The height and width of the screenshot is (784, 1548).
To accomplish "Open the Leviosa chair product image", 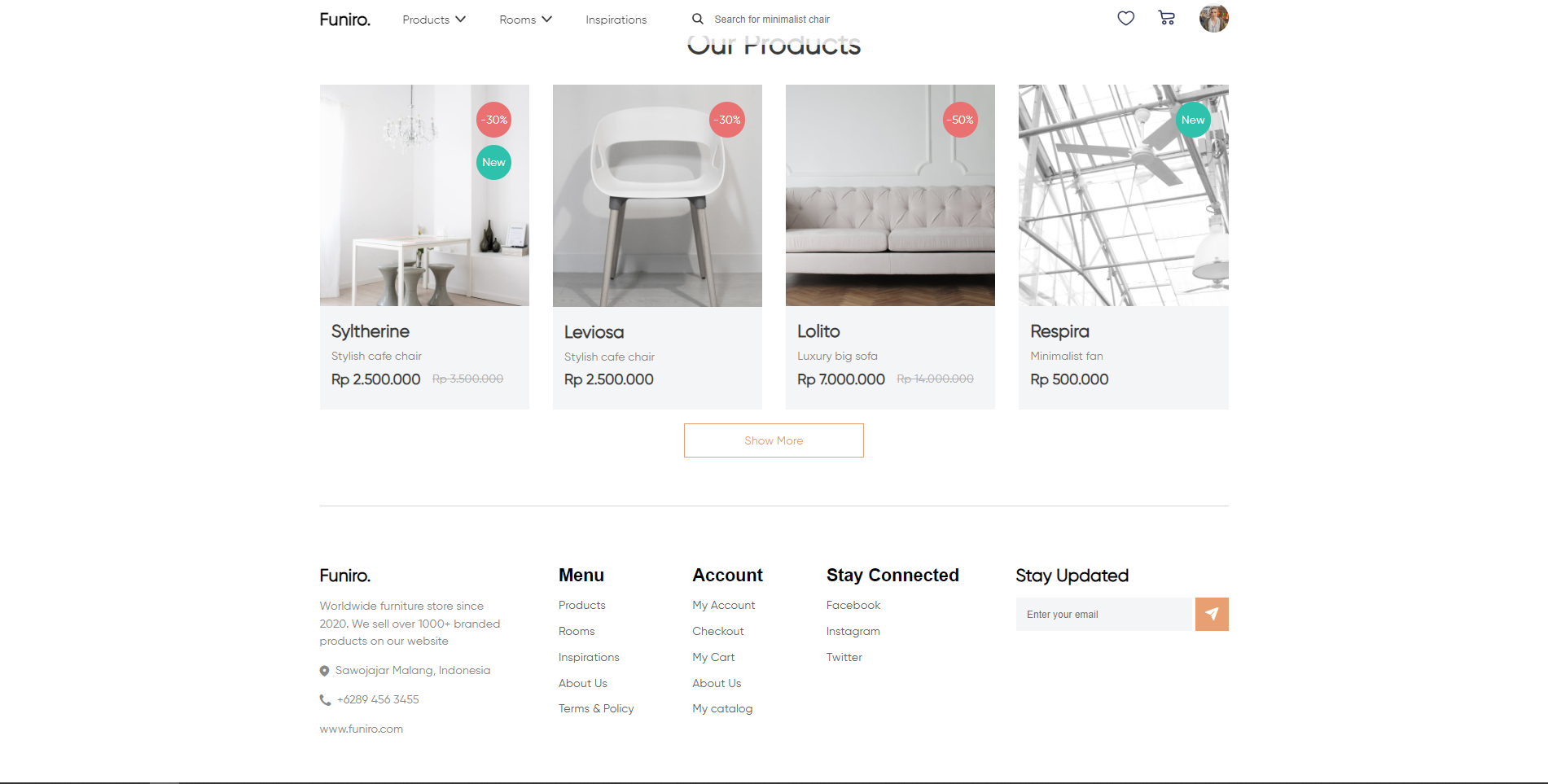I will [x=657, y=195].
